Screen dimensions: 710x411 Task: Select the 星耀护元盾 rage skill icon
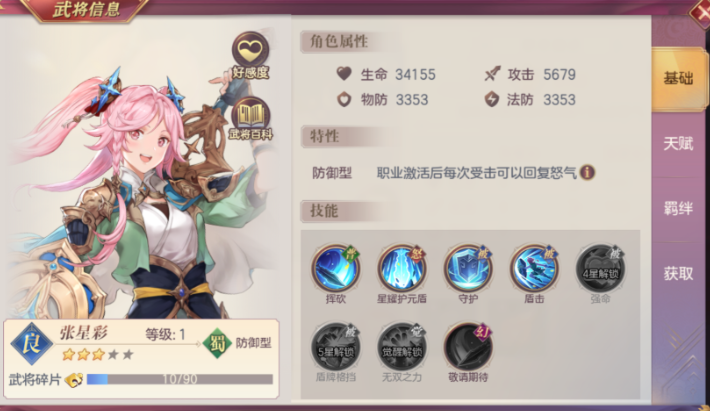pyautogui.click(x=402, y=268)
